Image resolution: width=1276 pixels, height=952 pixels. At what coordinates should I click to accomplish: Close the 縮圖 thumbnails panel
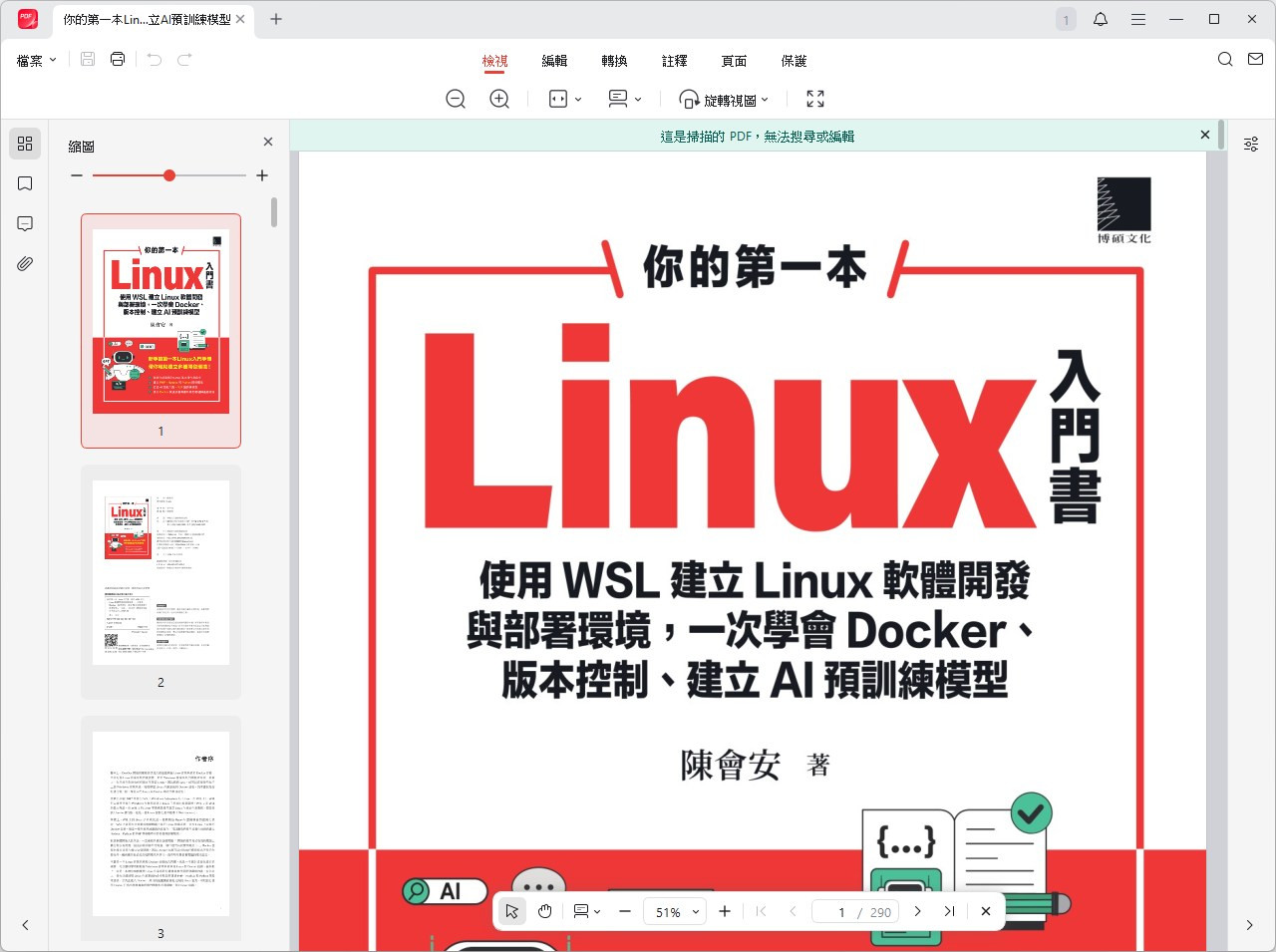267,143
